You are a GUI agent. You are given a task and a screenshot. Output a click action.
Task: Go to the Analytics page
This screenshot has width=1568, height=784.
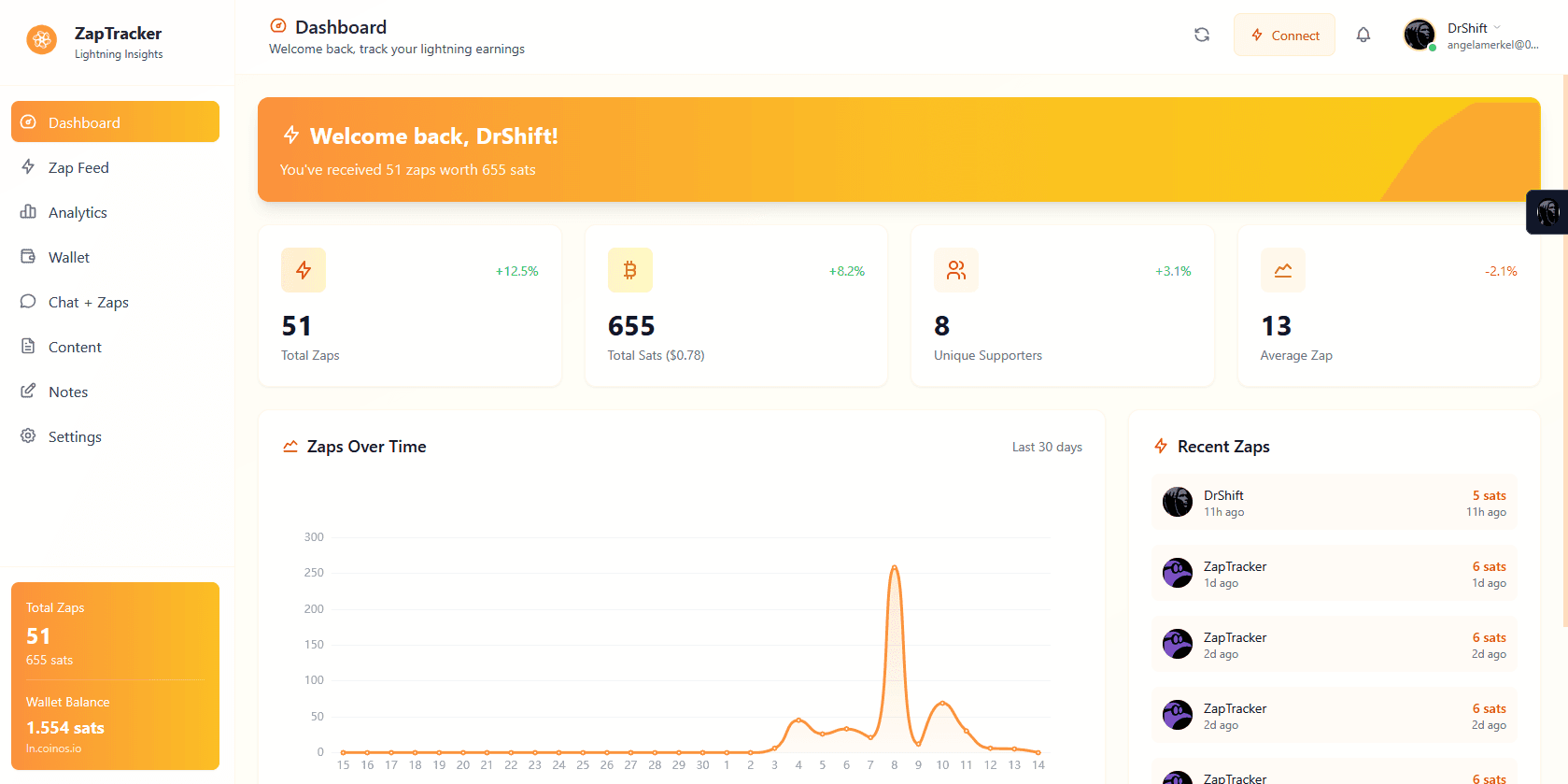point(78,212)
